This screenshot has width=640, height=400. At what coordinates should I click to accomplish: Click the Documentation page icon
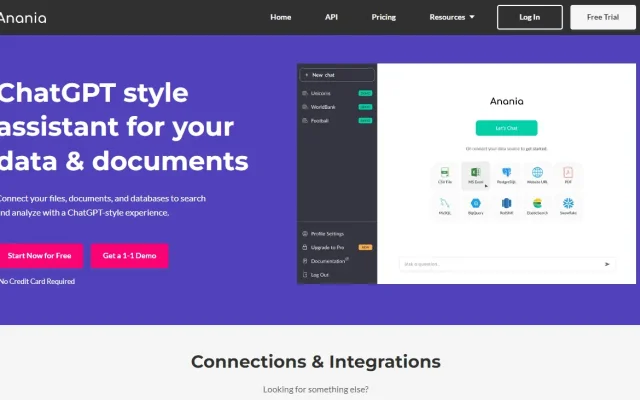[304, 261]
